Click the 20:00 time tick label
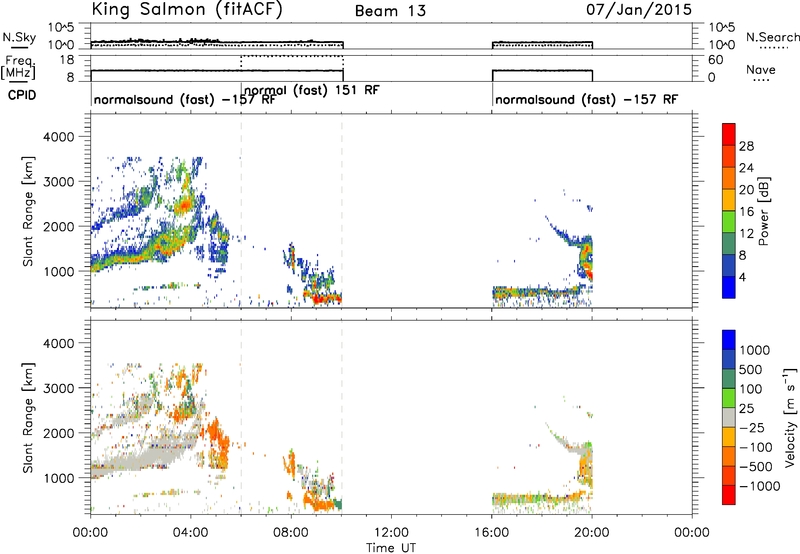The image size is (800, 554). click(x=591, y=533)
